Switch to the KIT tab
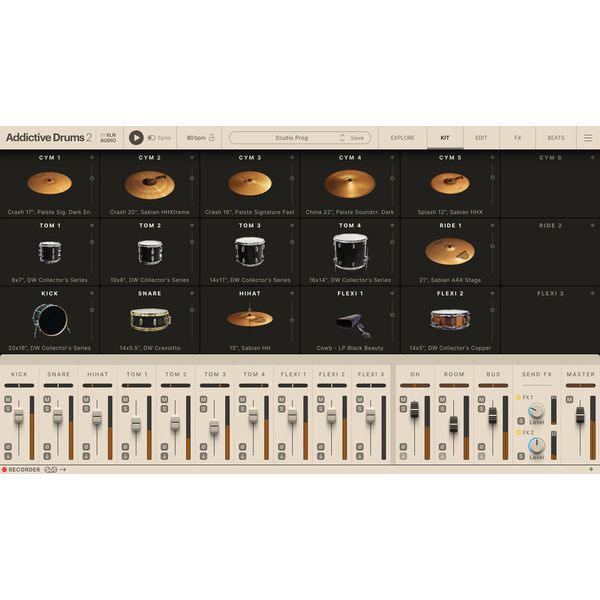The height and width of the screenshot is (600, 600). click(x=445, y=138)
